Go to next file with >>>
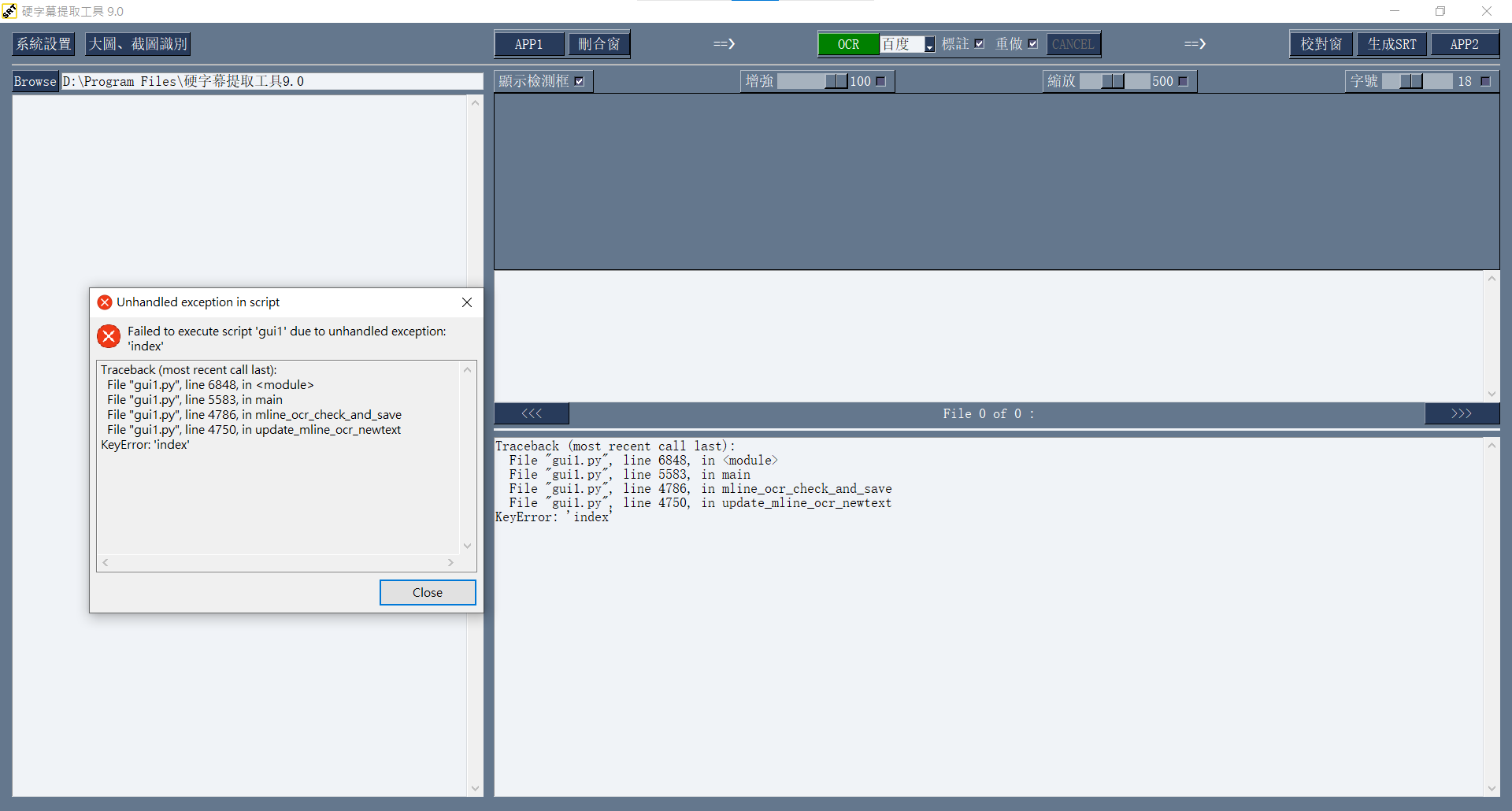This screenshot has width=1512, height=811. click(1462, 413)
